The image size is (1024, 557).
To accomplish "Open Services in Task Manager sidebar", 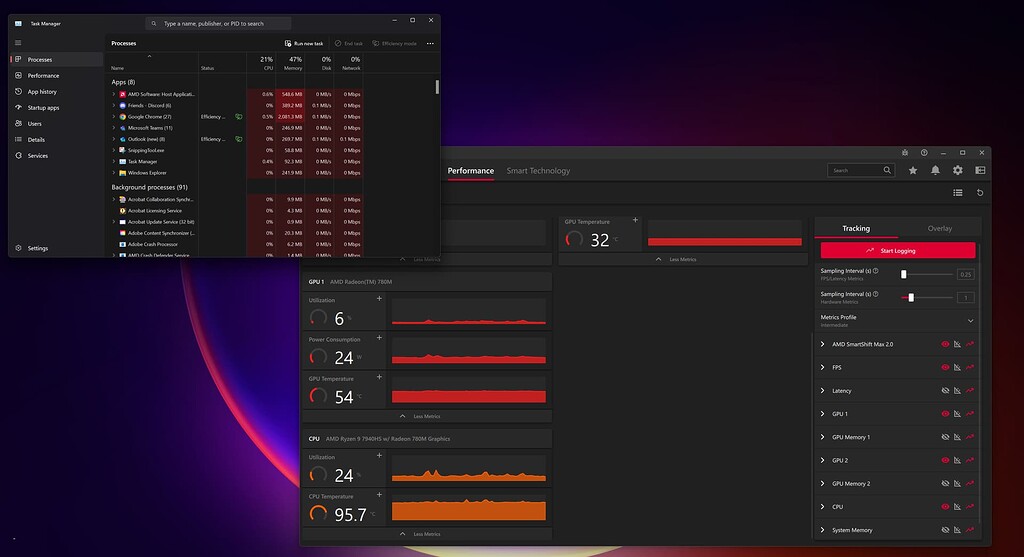I will 56,155.
